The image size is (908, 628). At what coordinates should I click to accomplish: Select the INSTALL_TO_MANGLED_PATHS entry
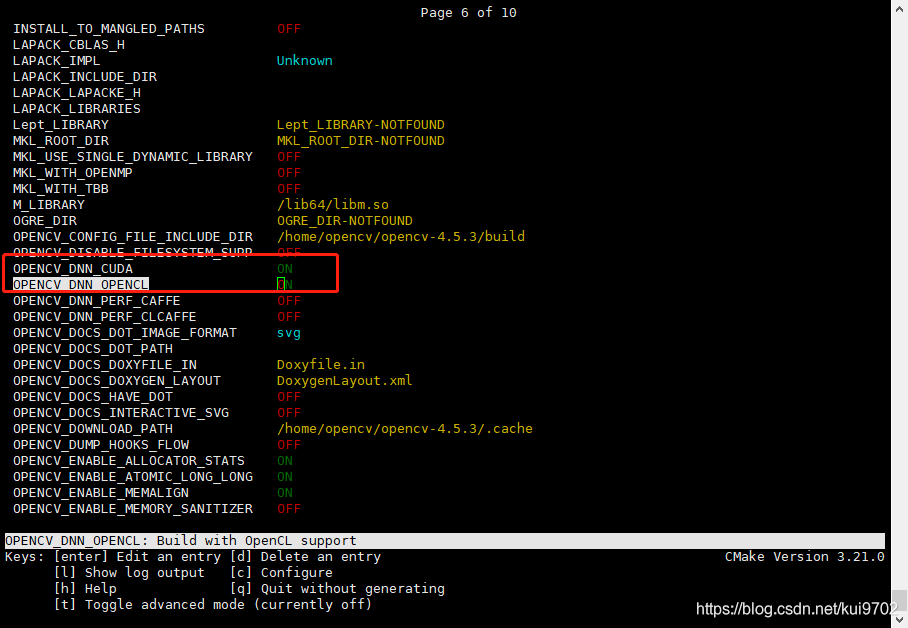109,29
